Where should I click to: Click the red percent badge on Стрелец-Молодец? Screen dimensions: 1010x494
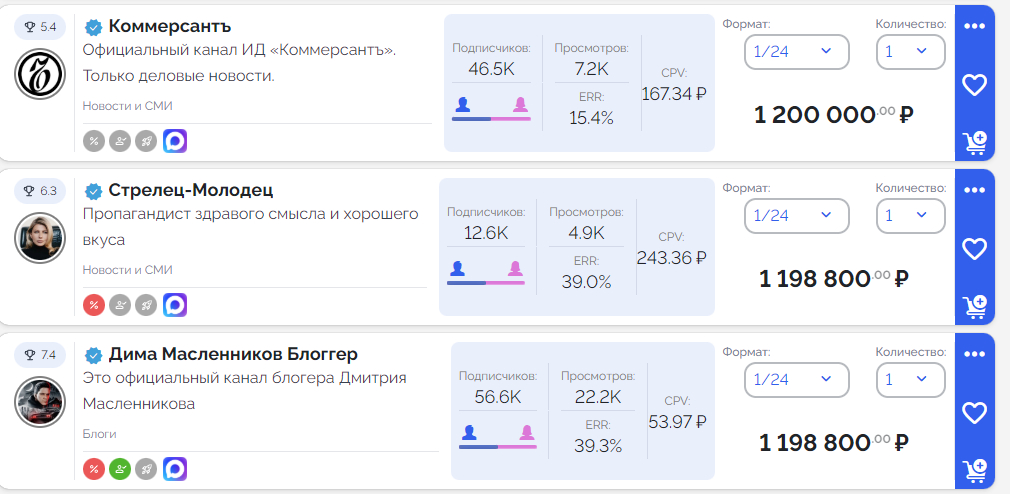(94, 305)
